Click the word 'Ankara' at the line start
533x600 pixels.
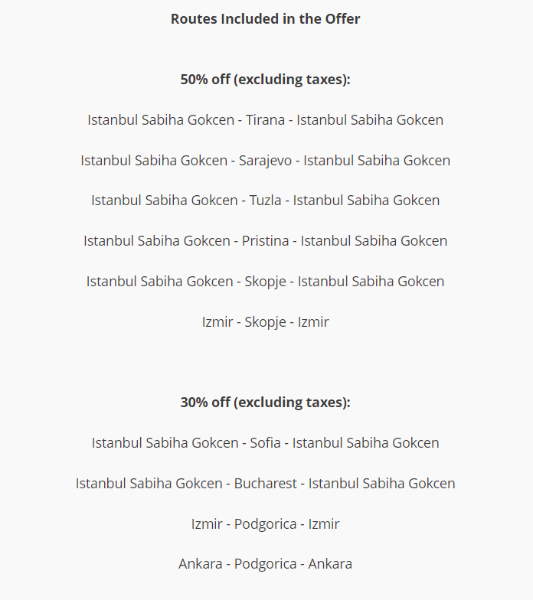click(200, 564)
